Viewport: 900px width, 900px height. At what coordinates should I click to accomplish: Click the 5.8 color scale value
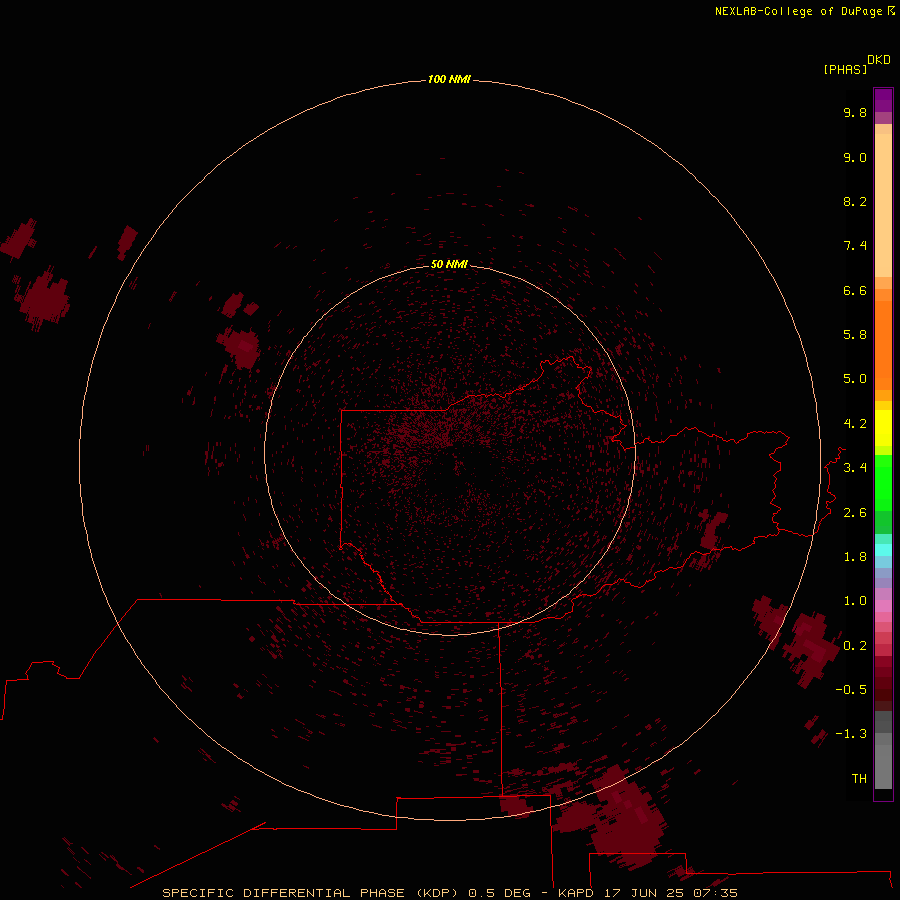tap(855, 335)
